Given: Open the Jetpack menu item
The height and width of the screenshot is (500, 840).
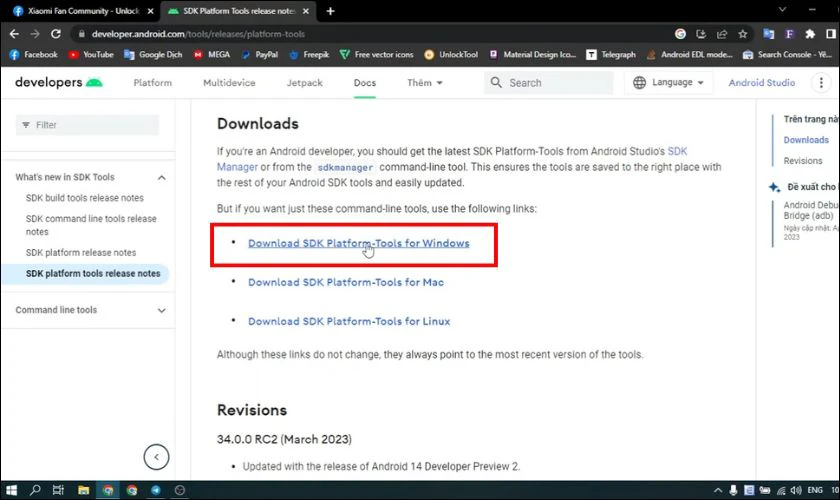Looking at the screenshot, I should [304, 83].
